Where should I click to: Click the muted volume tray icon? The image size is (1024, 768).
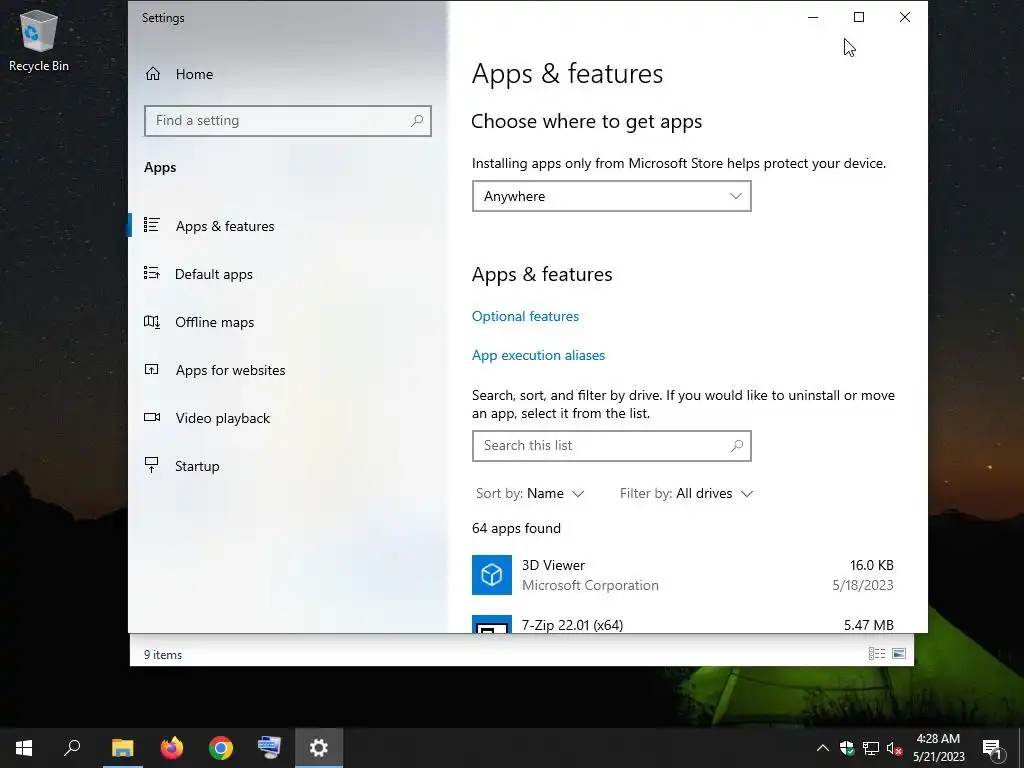894,748
